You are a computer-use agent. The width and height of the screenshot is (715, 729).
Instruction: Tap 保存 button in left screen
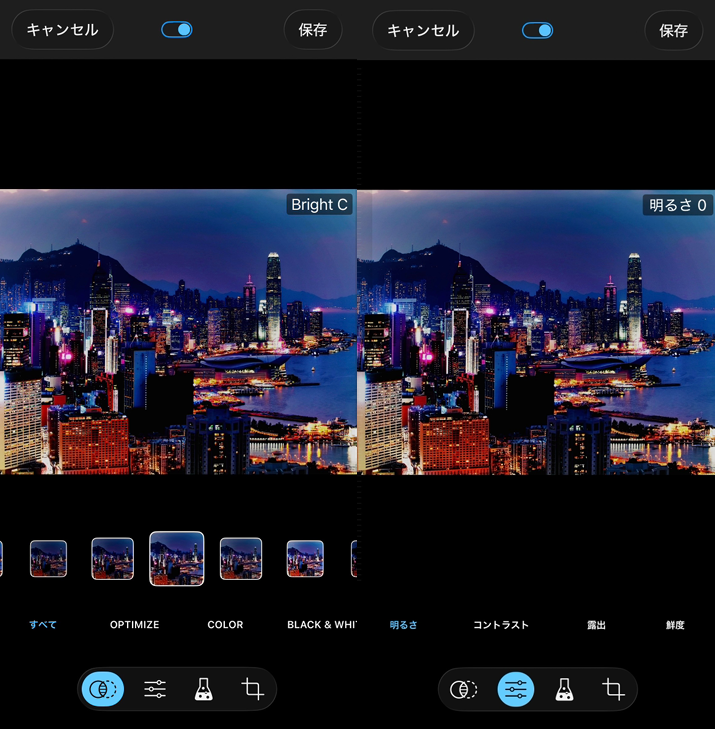(x=313, y=30)
